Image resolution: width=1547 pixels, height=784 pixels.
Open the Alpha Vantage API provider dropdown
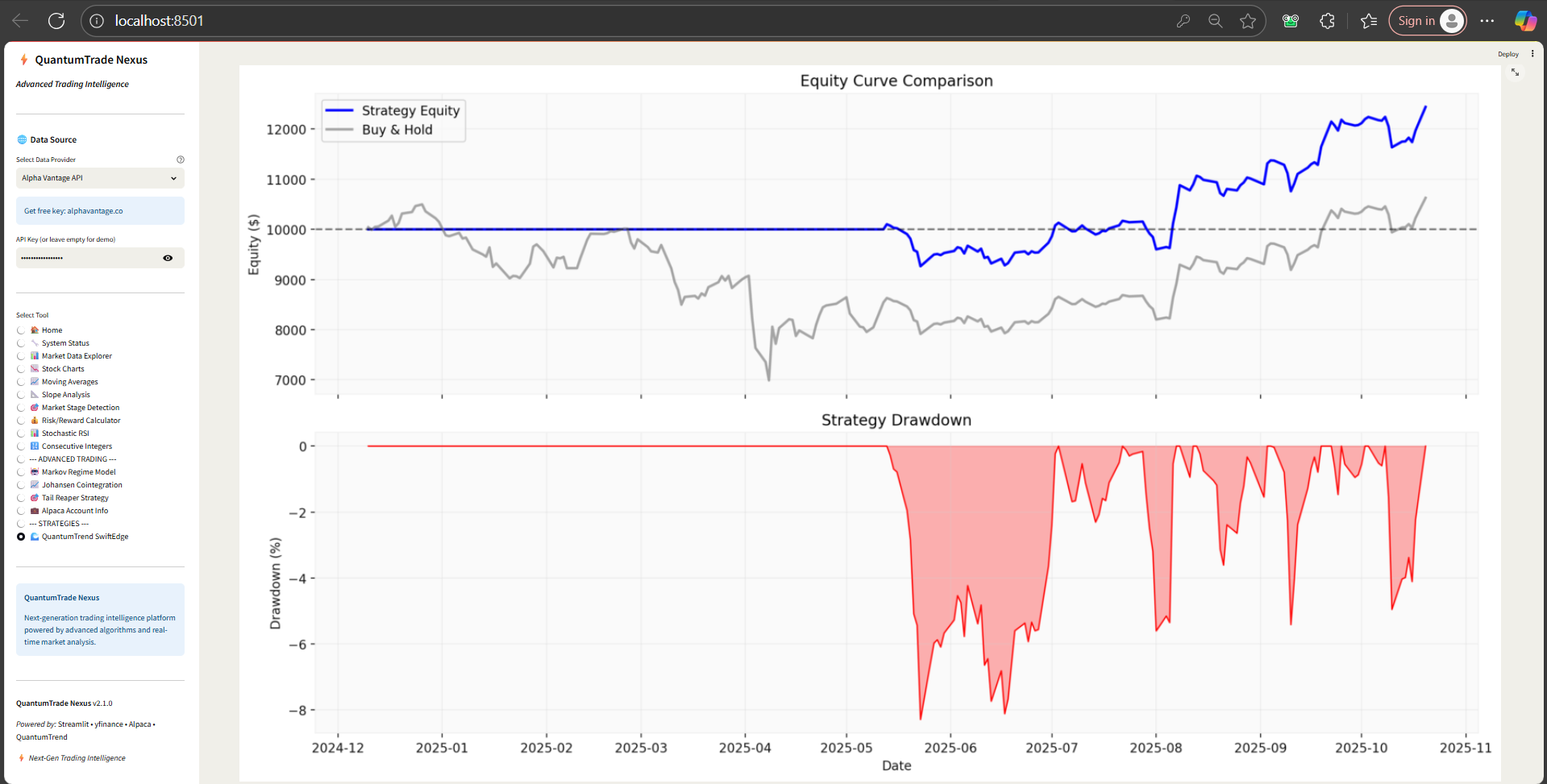[x=100, y=178]
